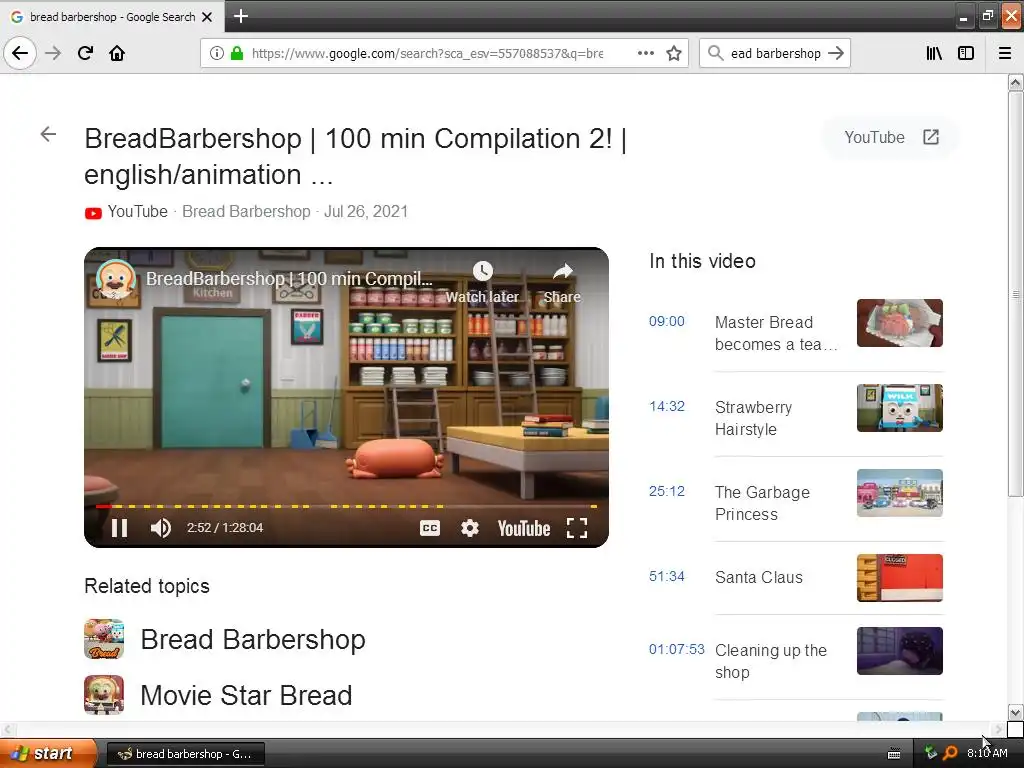1024x768 pixels.
Task: Click the browser forward arrow
Action: pos(53,53)
